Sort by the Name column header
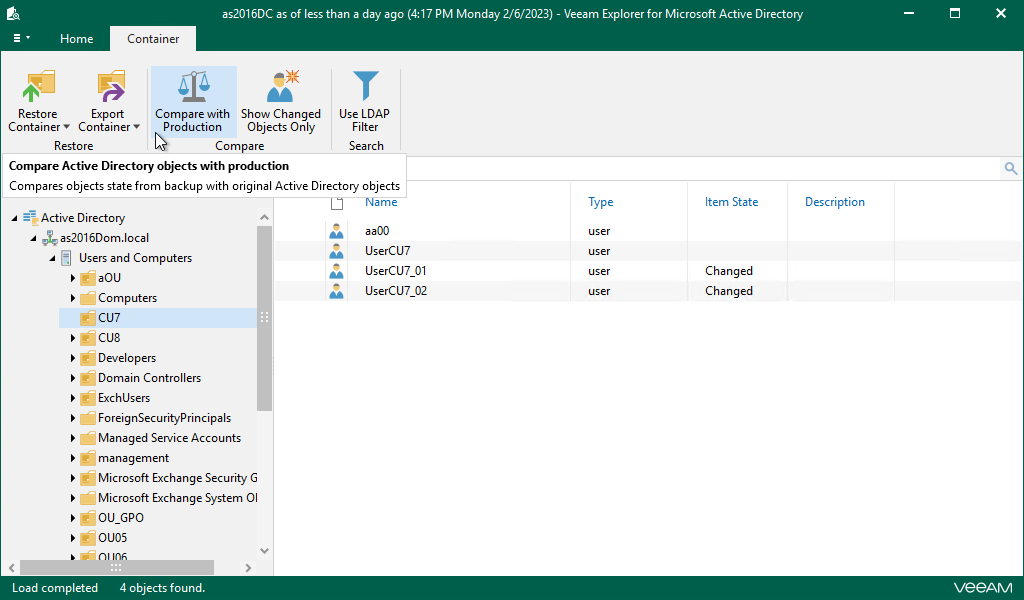The height and width of the screenshot is (600, 1024). pyautogui.click(x=381, y=202)
